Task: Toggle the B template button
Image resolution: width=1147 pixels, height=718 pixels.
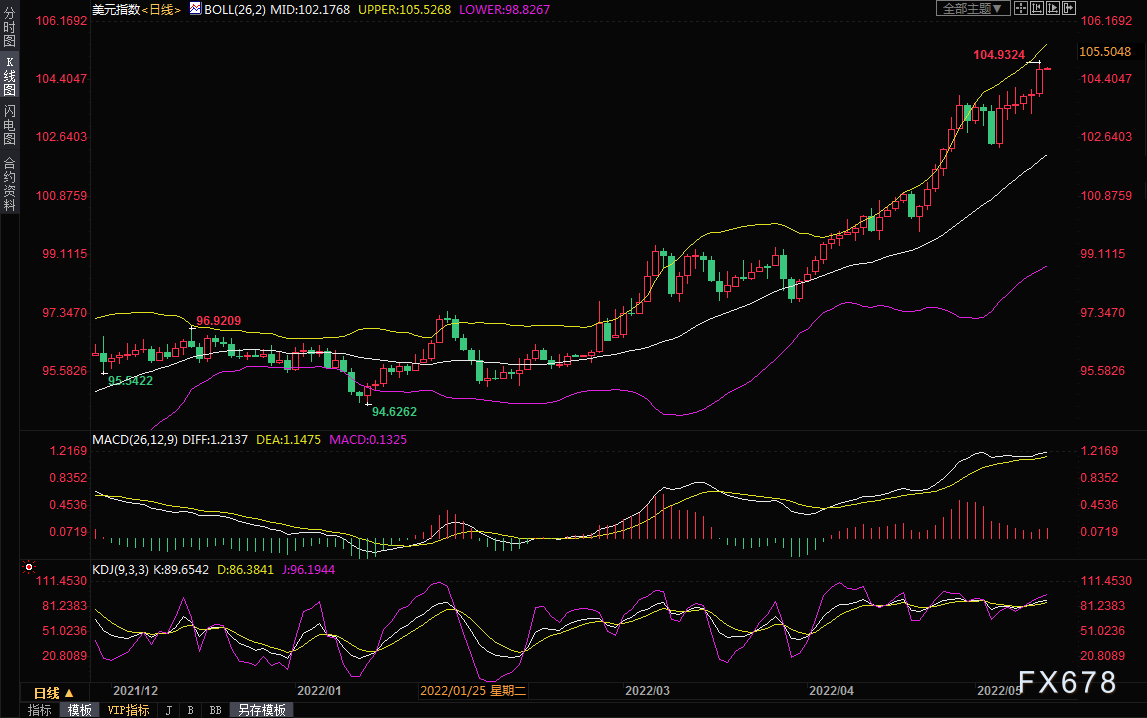Action: (190, 710)
